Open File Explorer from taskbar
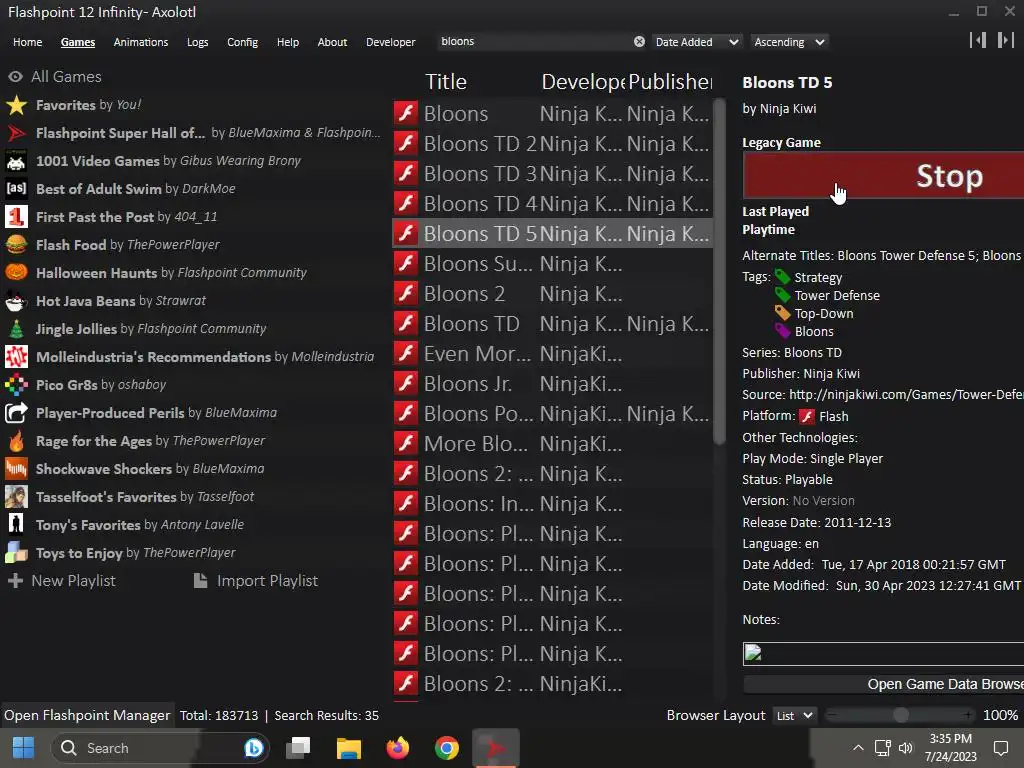This screenshot has width=1024, height=768. tap(349, 748)
